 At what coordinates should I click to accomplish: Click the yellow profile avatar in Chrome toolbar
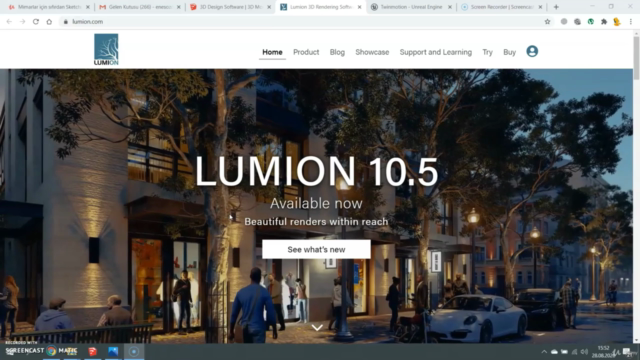coord(617,22)
